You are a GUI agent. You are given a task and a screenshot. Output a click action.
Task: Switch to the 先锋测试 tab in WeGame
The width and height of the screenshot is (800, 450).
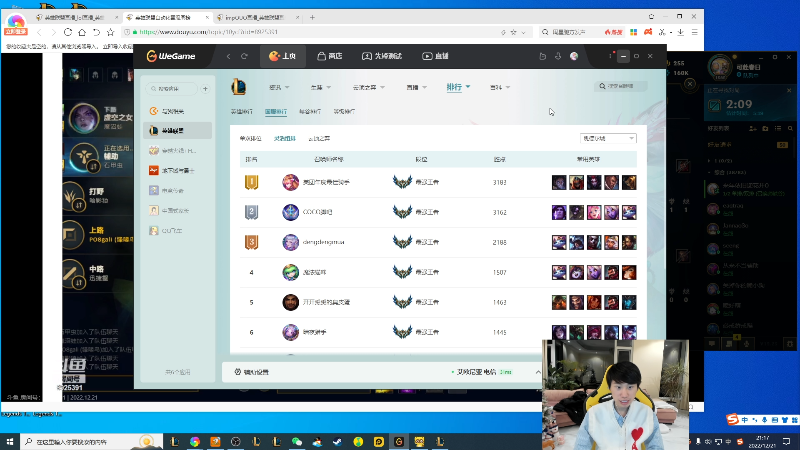(382, 56)
